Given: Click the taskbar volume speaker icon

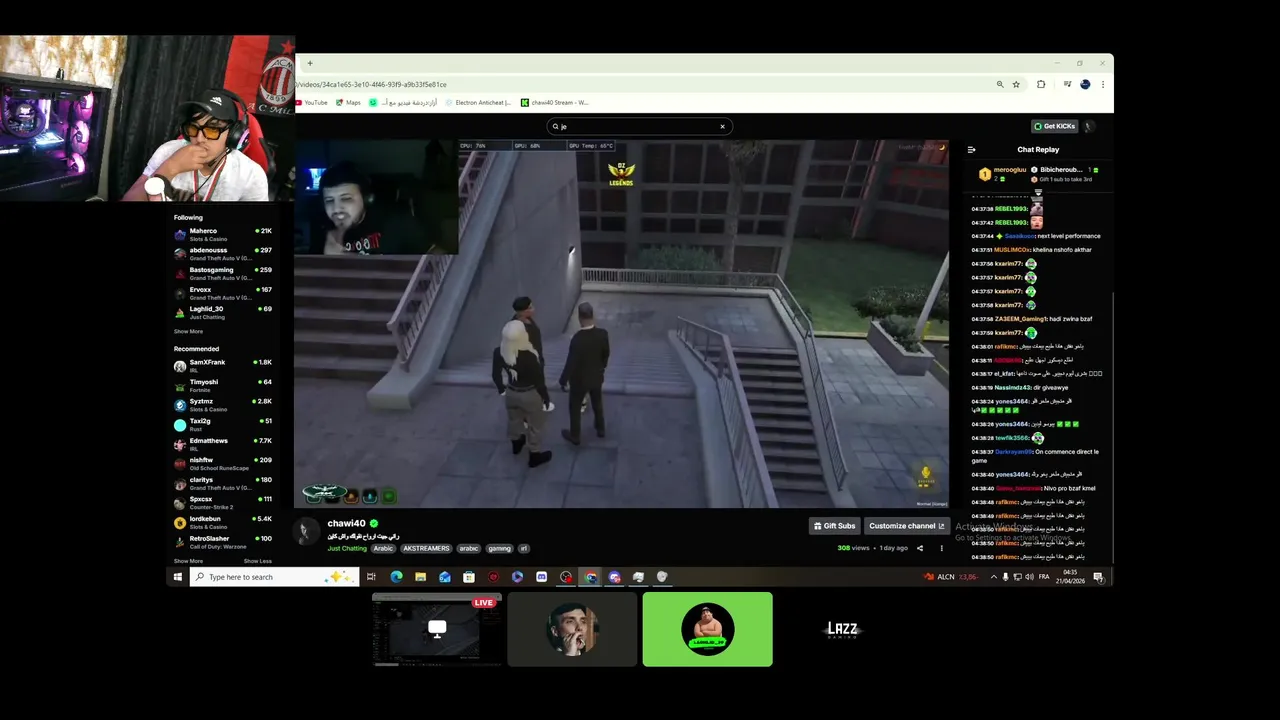Looking at the screenshot, I should coord(1029,577).
